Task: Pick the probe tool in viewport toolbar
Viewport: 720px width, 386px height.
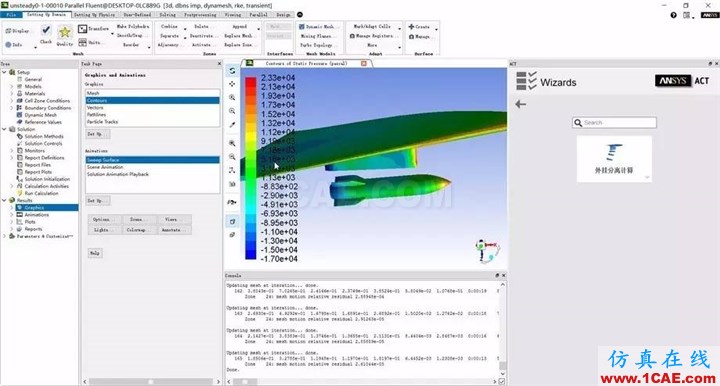Action: point(232,125)
